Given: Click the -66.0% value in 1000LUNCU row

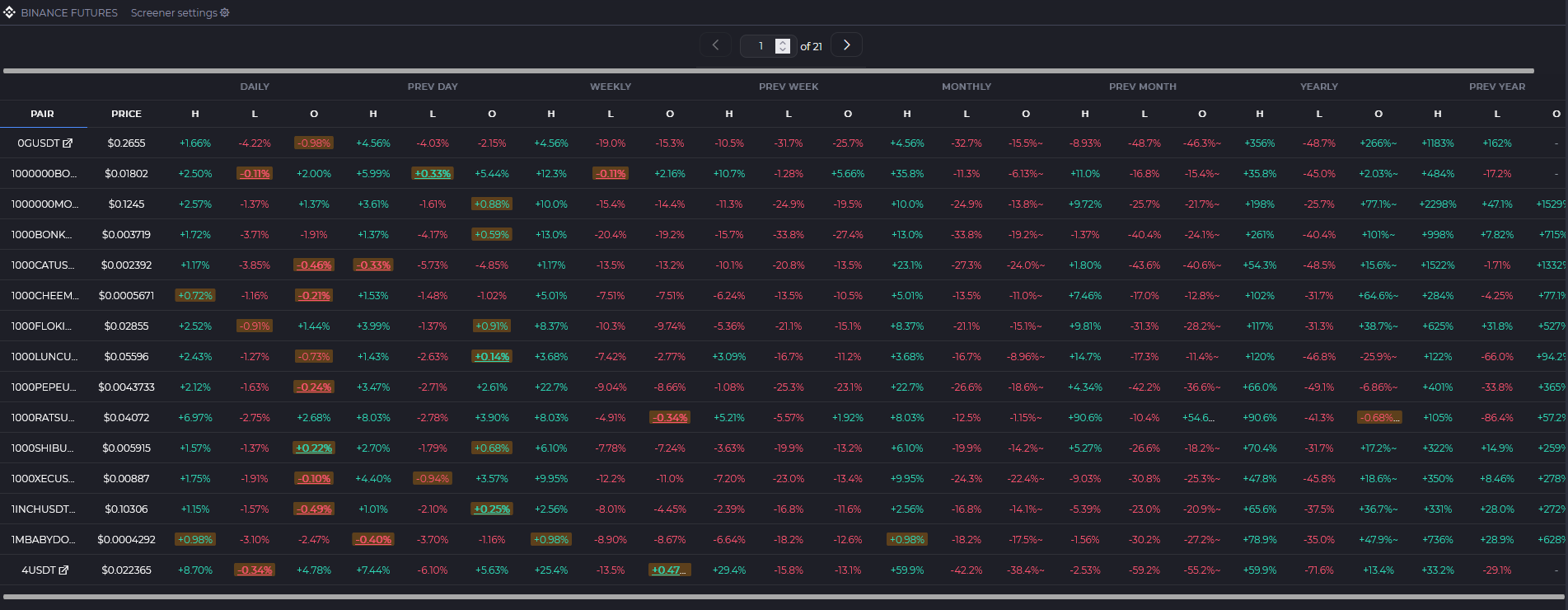Looking at the screenshot, I should click(1497, 357).
